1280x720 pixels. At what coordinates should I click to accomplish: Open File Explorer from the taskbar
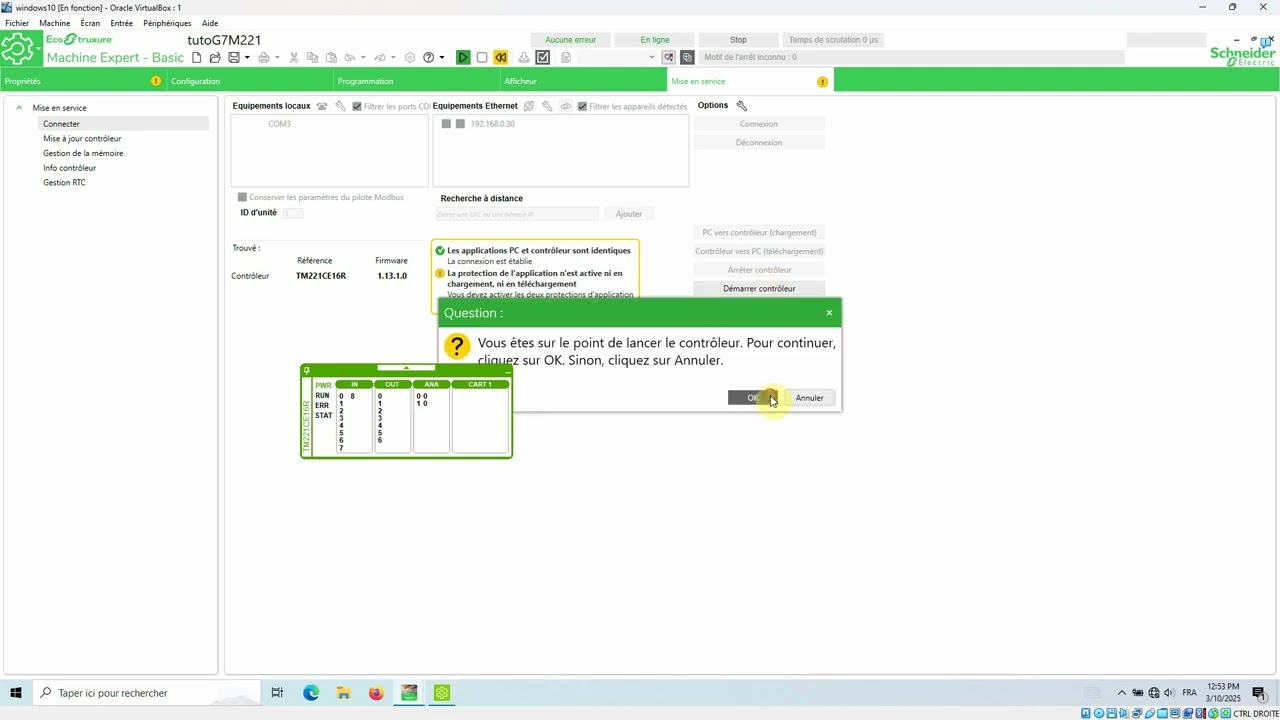(343, 693)
